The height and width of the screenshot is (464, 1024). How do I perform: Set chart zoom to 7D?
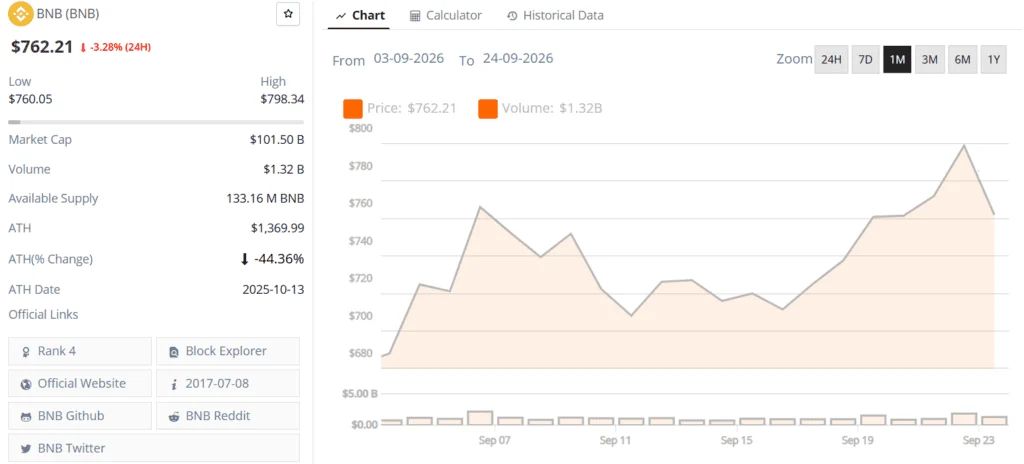coord(865,59)
